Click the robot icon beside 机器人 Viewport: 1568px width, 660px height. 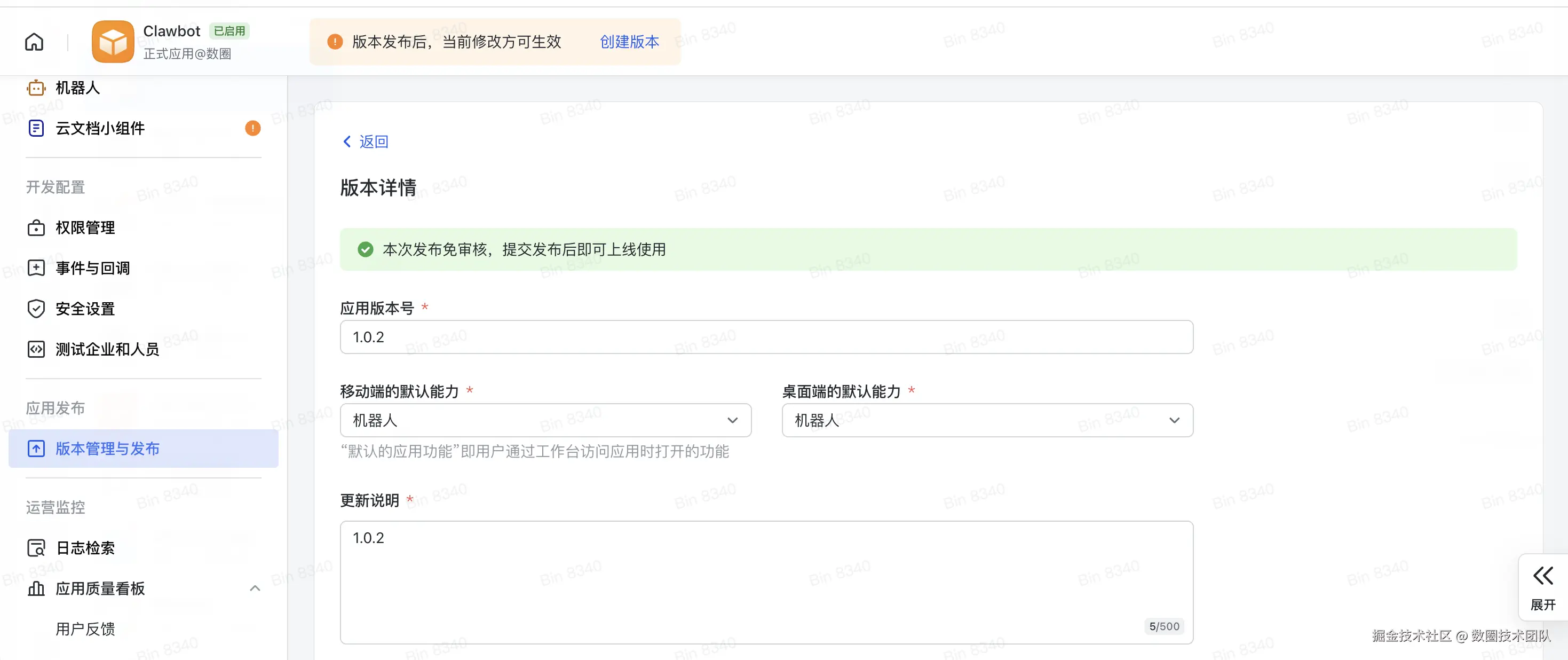click(x=36, y=88)
